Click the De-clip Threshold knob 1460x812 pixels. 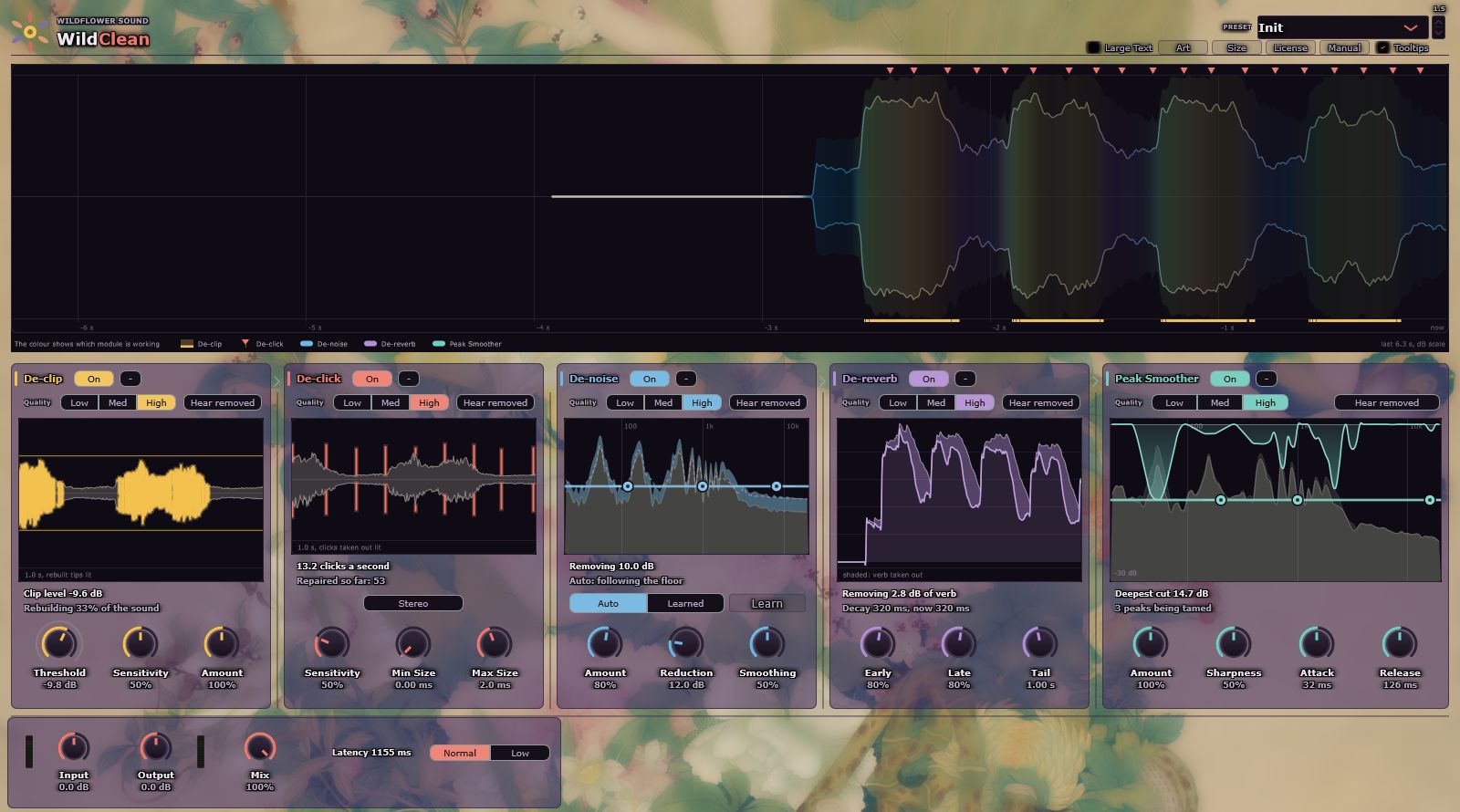(59, 644)
